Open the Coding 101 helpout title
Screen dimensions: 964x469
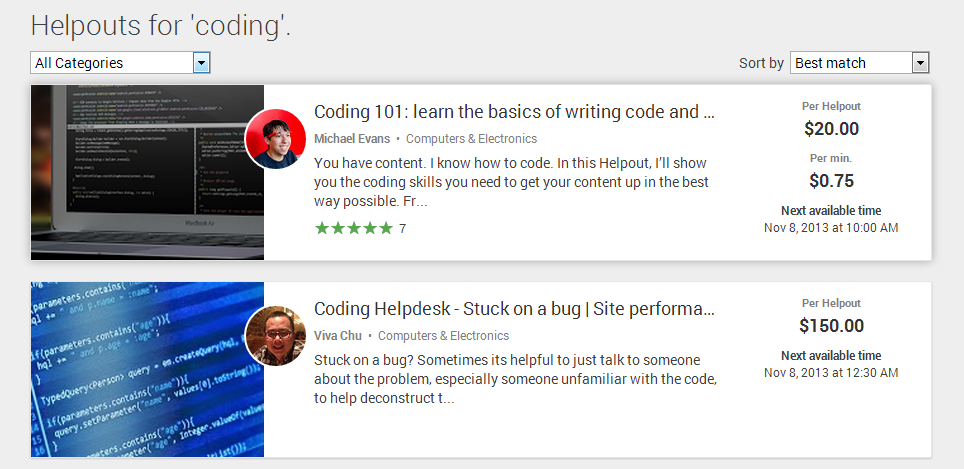514,112
